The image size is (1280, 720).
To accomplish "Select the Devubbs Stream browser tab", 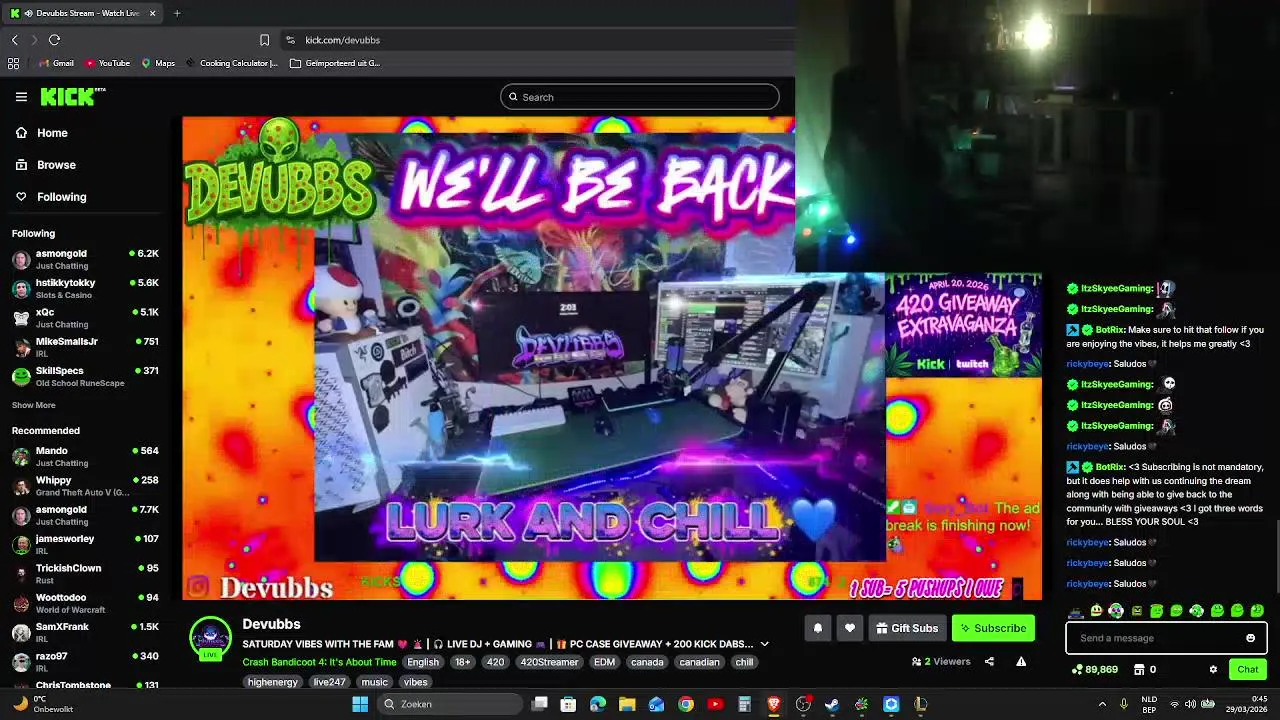I will (x=82, y=13).
